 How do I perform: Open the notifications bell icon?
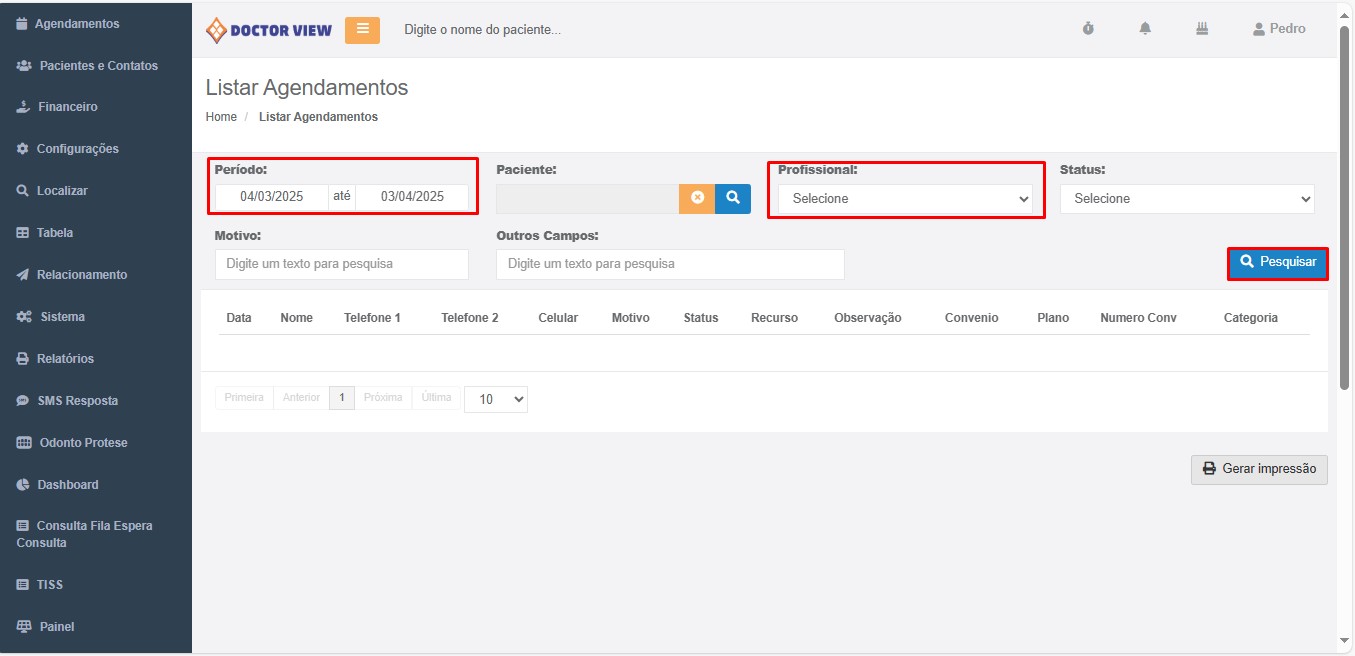[x=1145, y=29]
